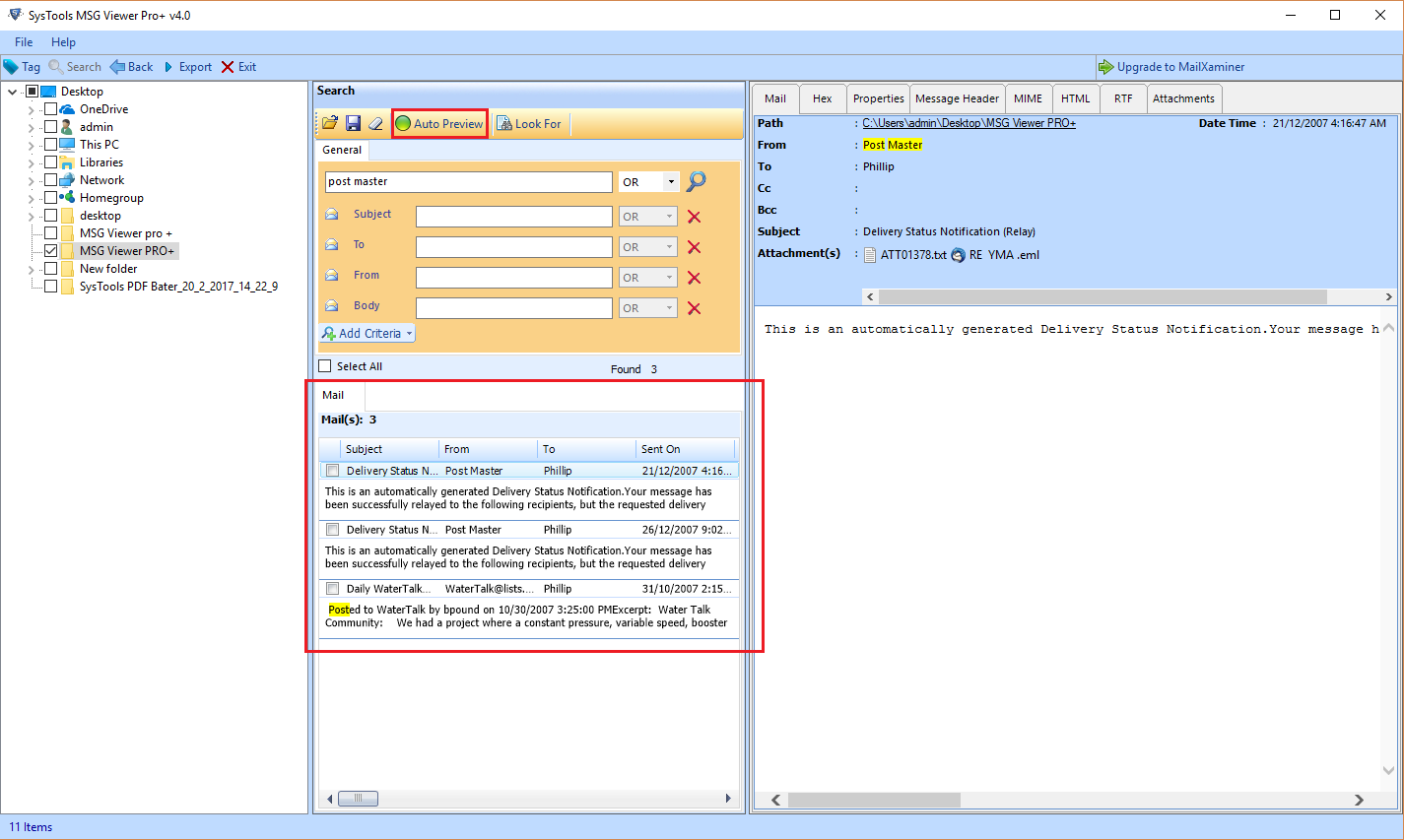1404x840 pixels.
Task: Open the RE YMA .eml attachment icon
Action: tap(958, 255)
